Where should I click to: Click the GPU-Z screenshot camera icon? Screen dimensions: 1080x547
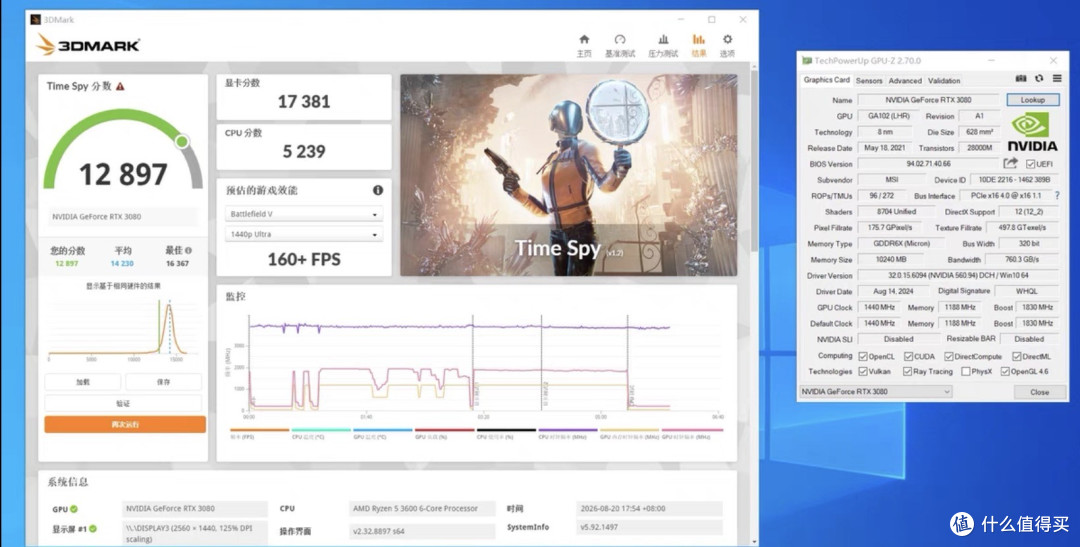click(x=1021, y=79)
